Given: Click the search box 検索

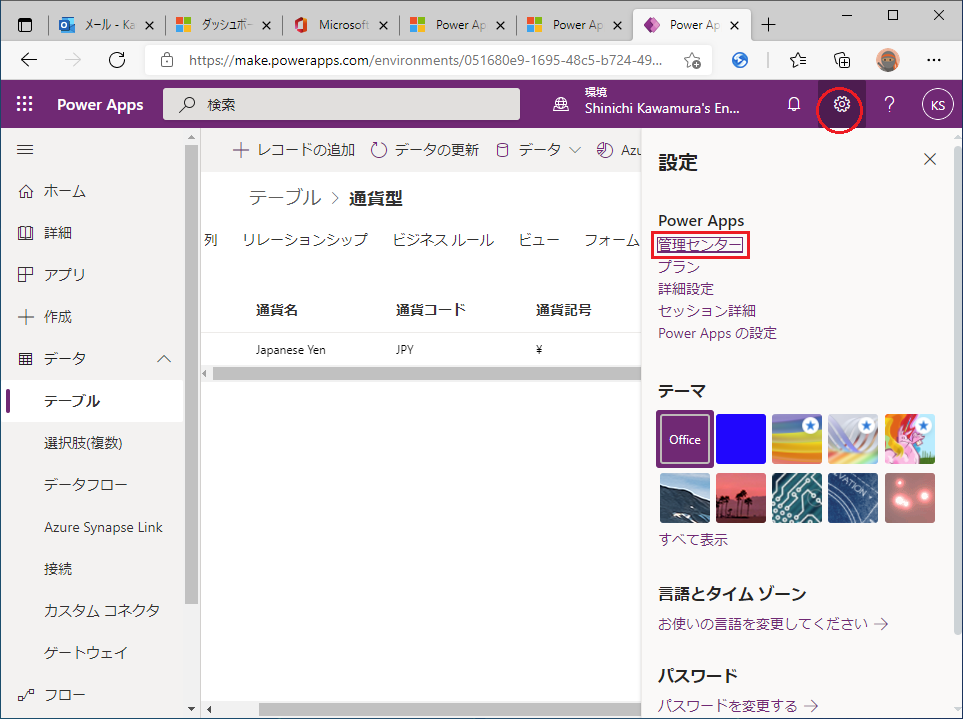Looking at the screenshot, I should click(x=341, y=104).
